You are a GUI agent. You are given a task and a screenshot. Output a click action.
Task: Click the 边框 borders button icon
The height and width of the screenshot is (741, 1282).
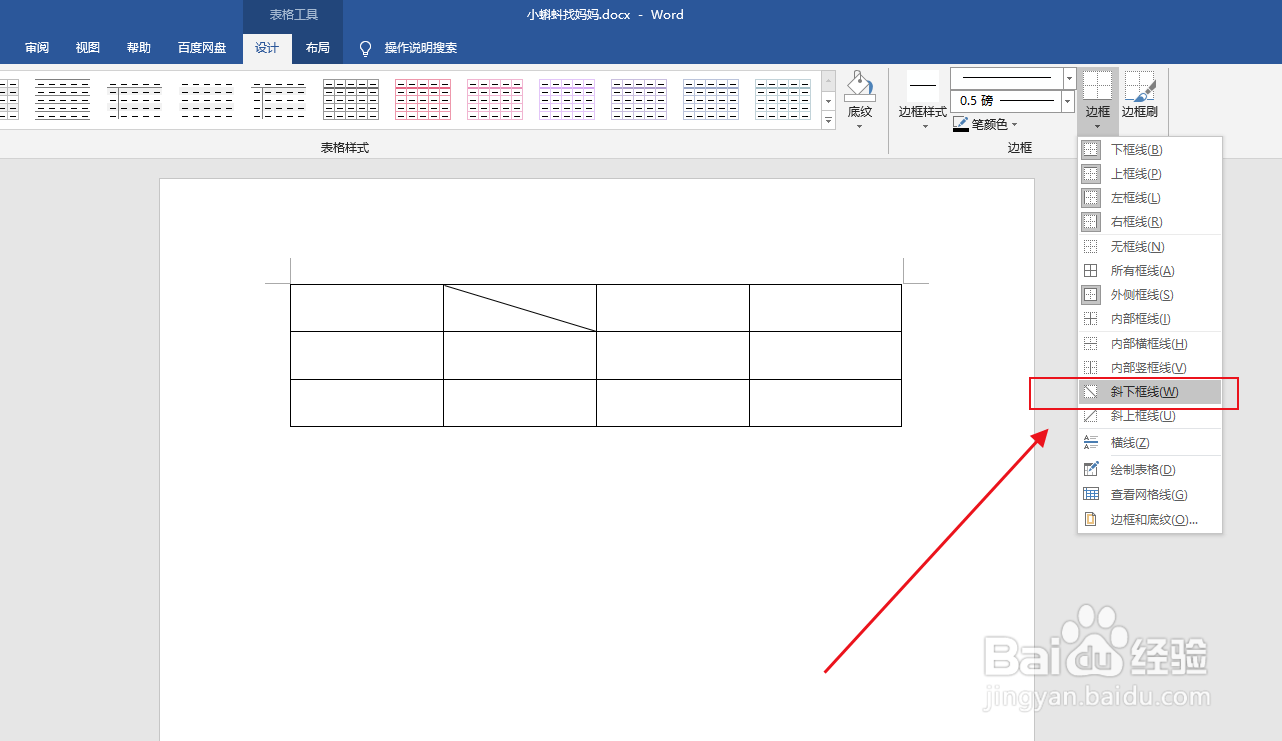pyautogui.click(x=1098, y=86)
